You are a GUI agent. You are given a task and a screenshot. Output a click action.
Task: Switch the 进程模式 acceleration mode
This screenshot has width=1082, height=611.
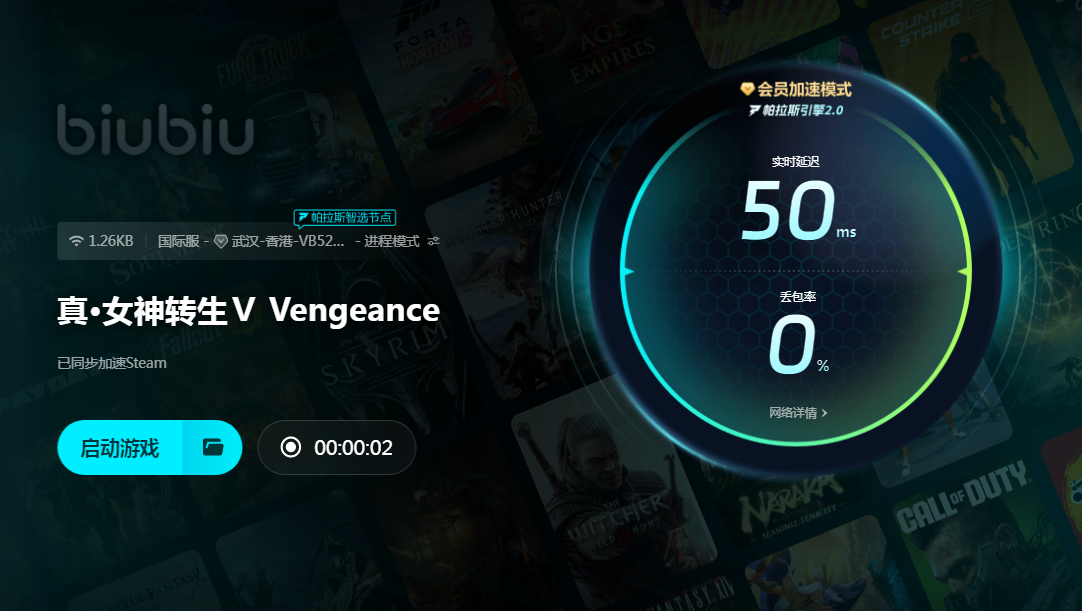tap(391, 241)
